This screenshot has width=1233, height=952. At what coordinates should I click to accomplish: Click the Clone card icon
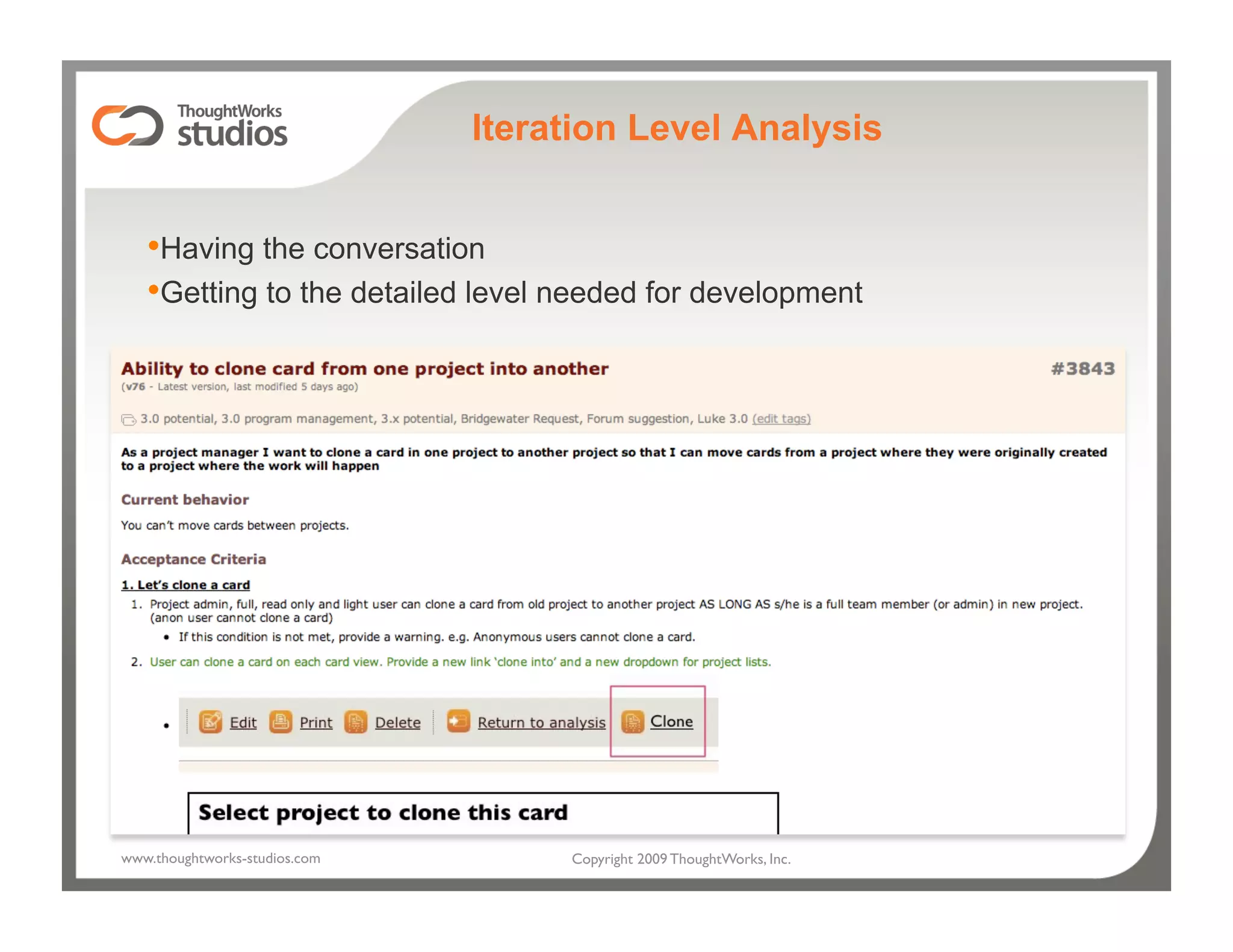tap(632, 722)
